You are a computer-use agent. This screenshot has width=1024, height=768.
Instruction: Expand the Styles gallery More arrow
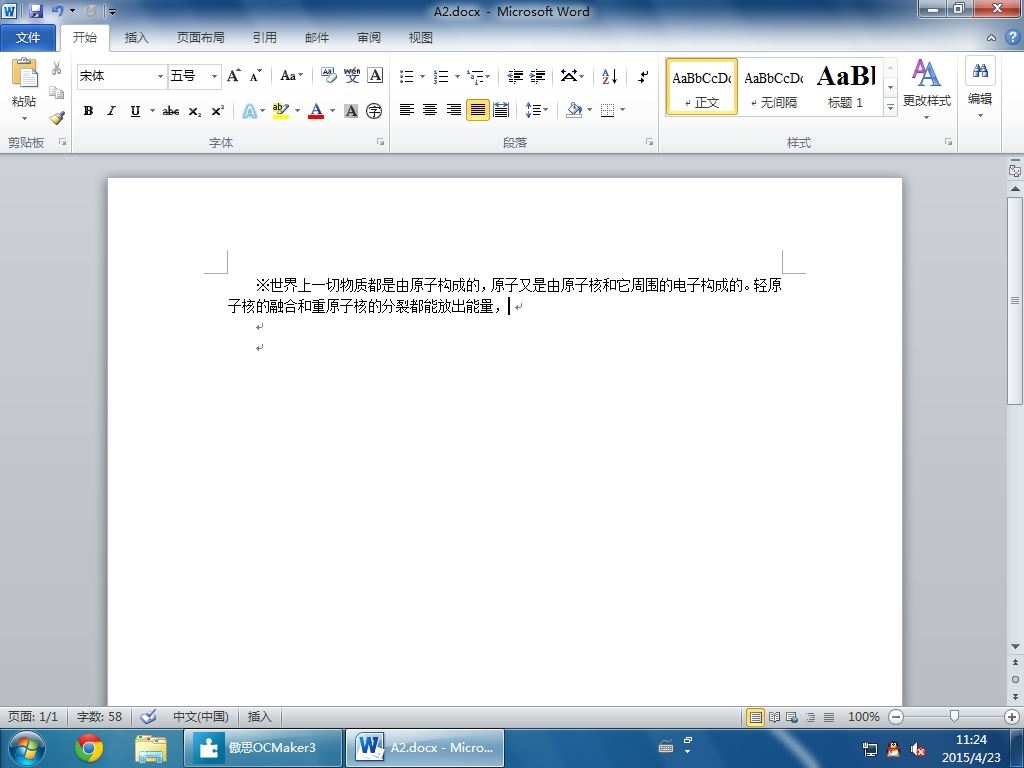[890, 107]
